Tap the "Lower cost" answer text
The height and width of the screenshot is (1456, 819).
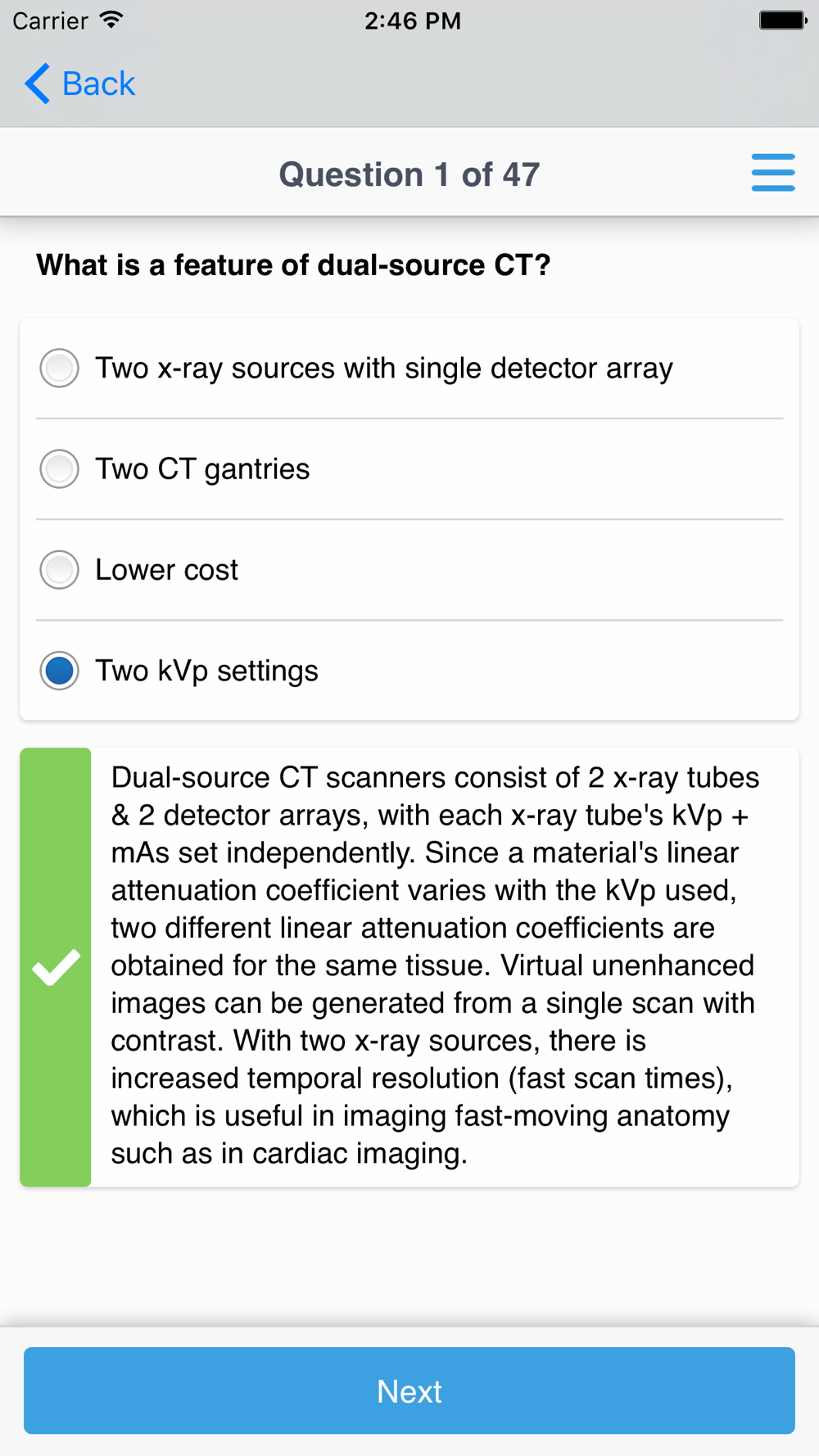point(166,570)
